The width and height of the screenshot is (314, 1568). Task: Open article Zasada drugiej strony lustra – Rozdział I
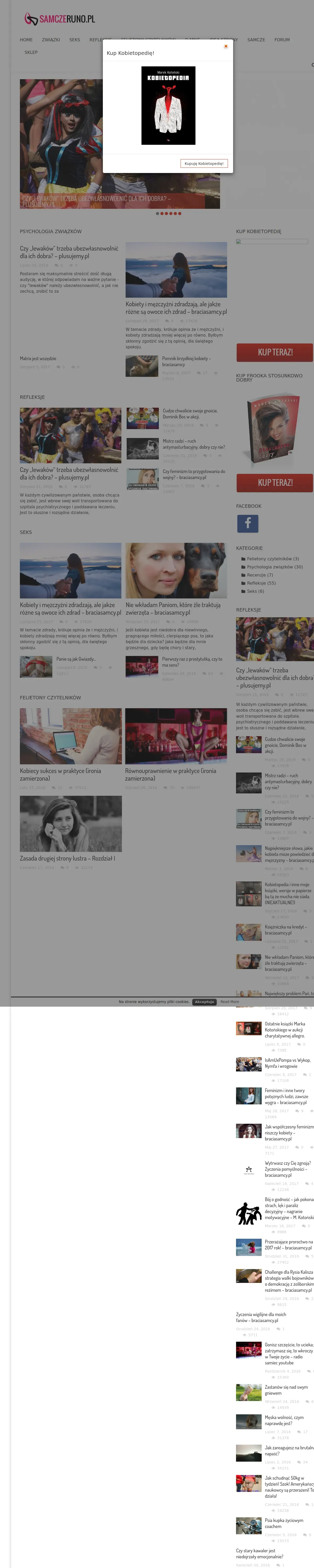pyautogui.click(x=68, y=859)
